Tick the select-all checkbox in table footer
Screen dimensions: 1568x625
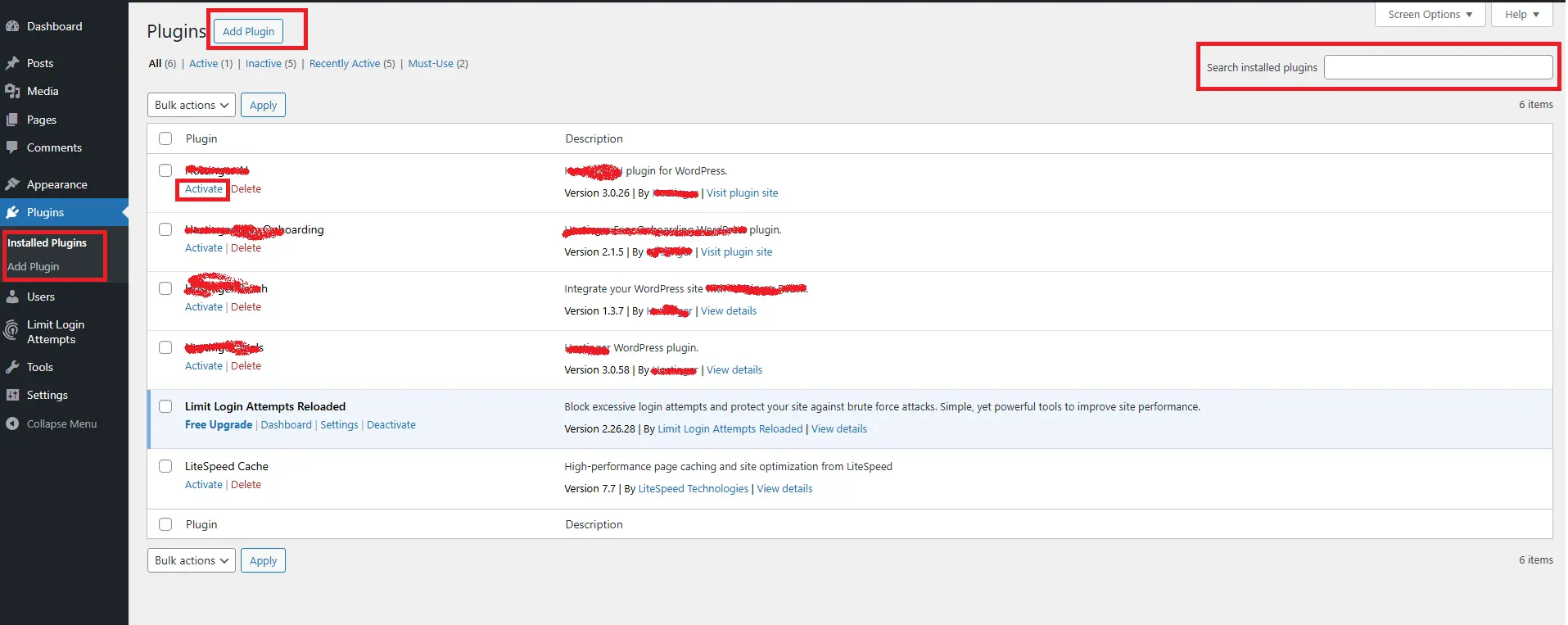[165, 524]
